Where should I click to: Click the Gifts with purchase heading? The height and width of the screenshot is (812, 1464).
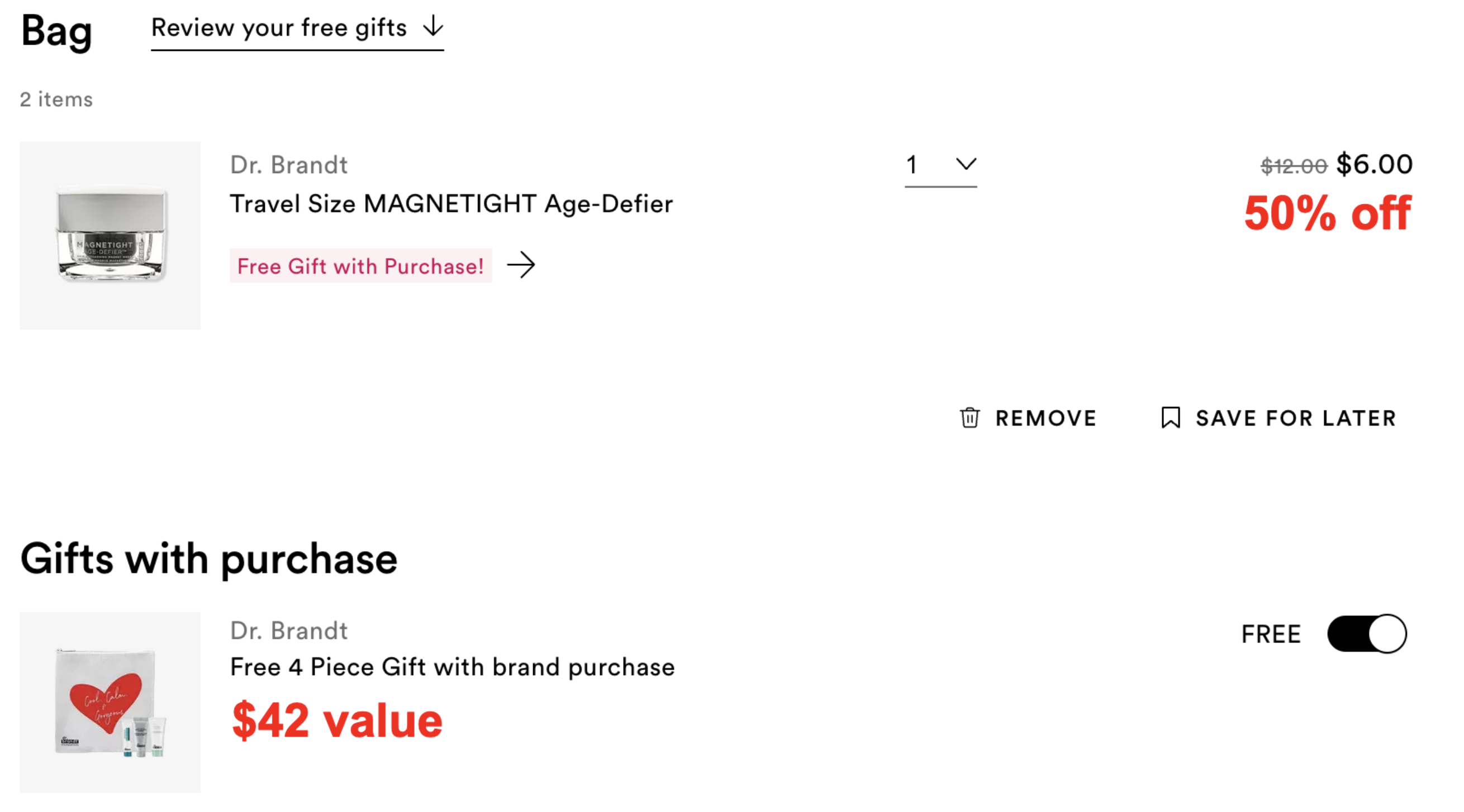coord(208,560)
